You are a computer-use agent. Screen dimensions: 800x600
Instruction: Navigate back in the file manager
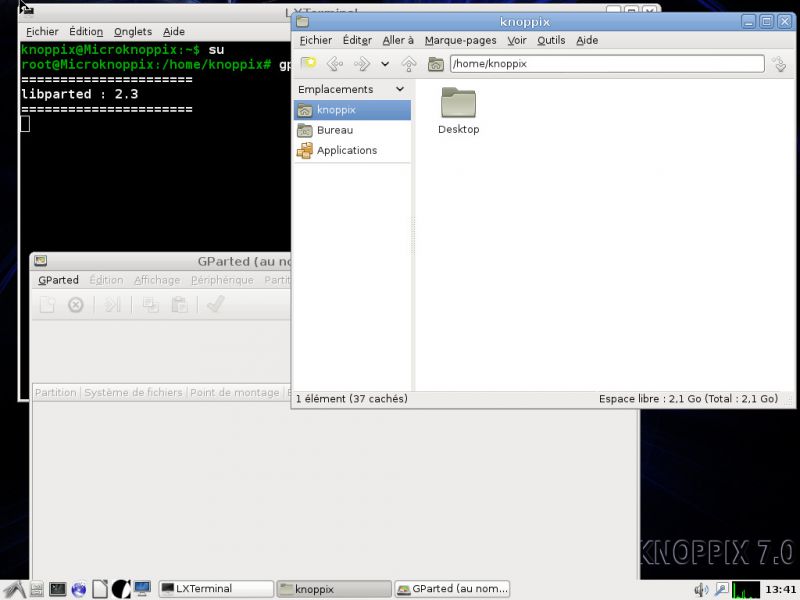[x=335, y=63]
